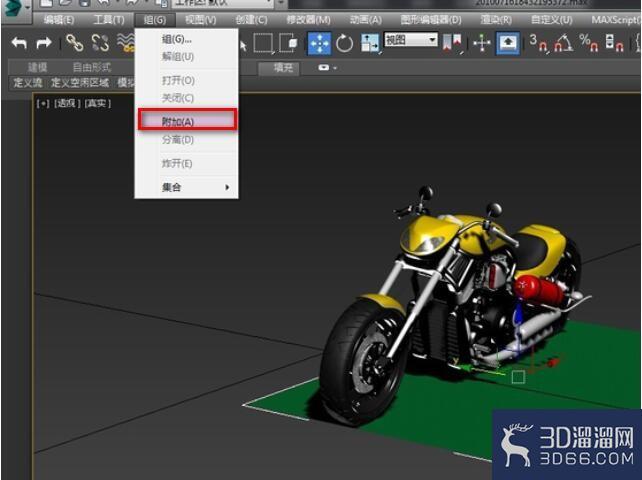Select the Link objects chain tool
This screenshot has height=480, width=642.
coord(75,43)
